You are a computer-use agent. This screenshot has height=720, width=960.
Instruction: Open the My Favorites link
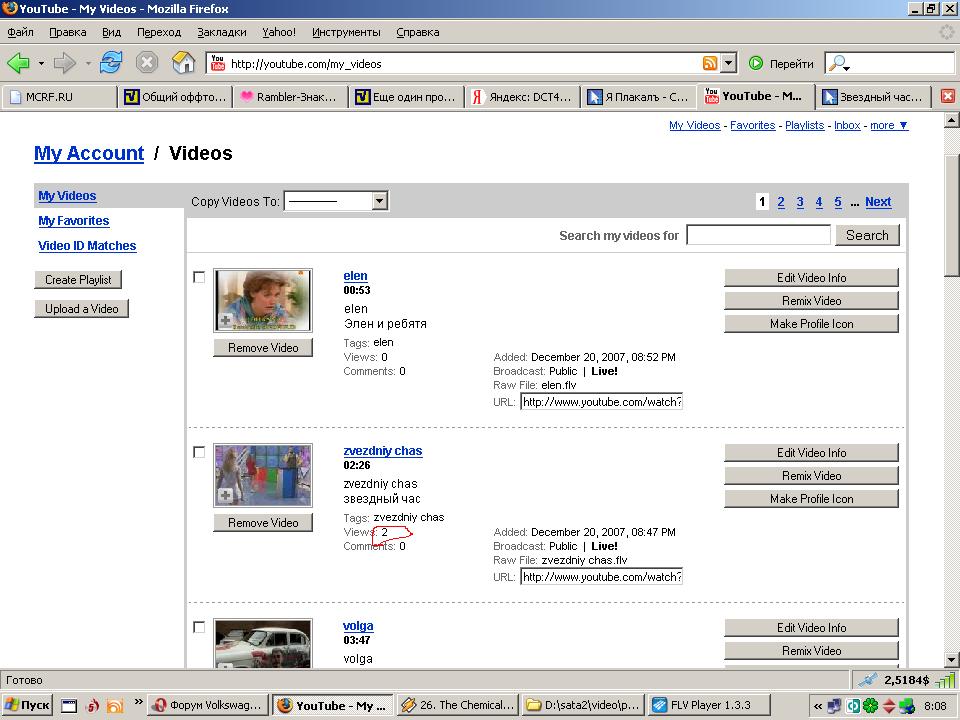(x=73, y=221)
